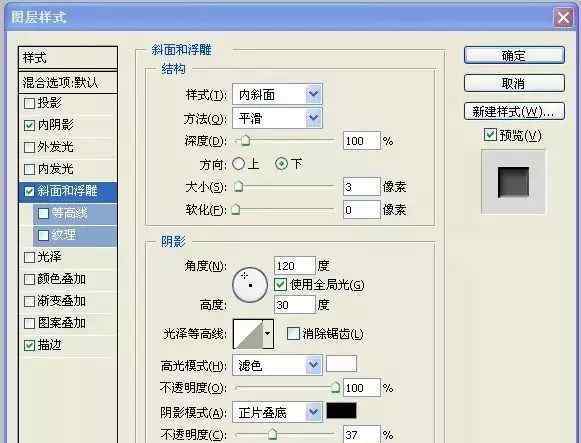
Task: Select the 等高线 contour sub-item
Action: 75,213
